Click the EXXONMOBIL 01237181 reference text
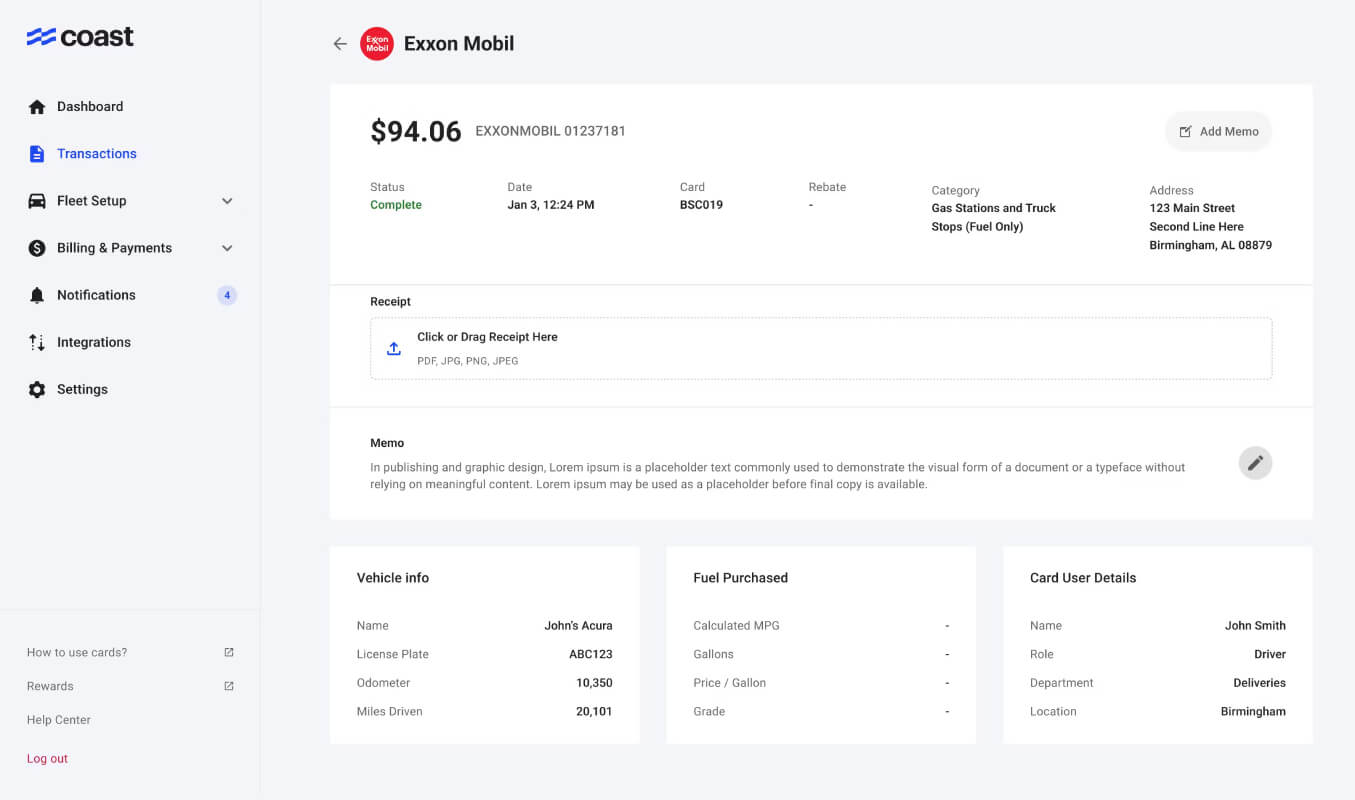Viewport: 1355px width, 800px height. pyautogui.click(x=550, y=131)
